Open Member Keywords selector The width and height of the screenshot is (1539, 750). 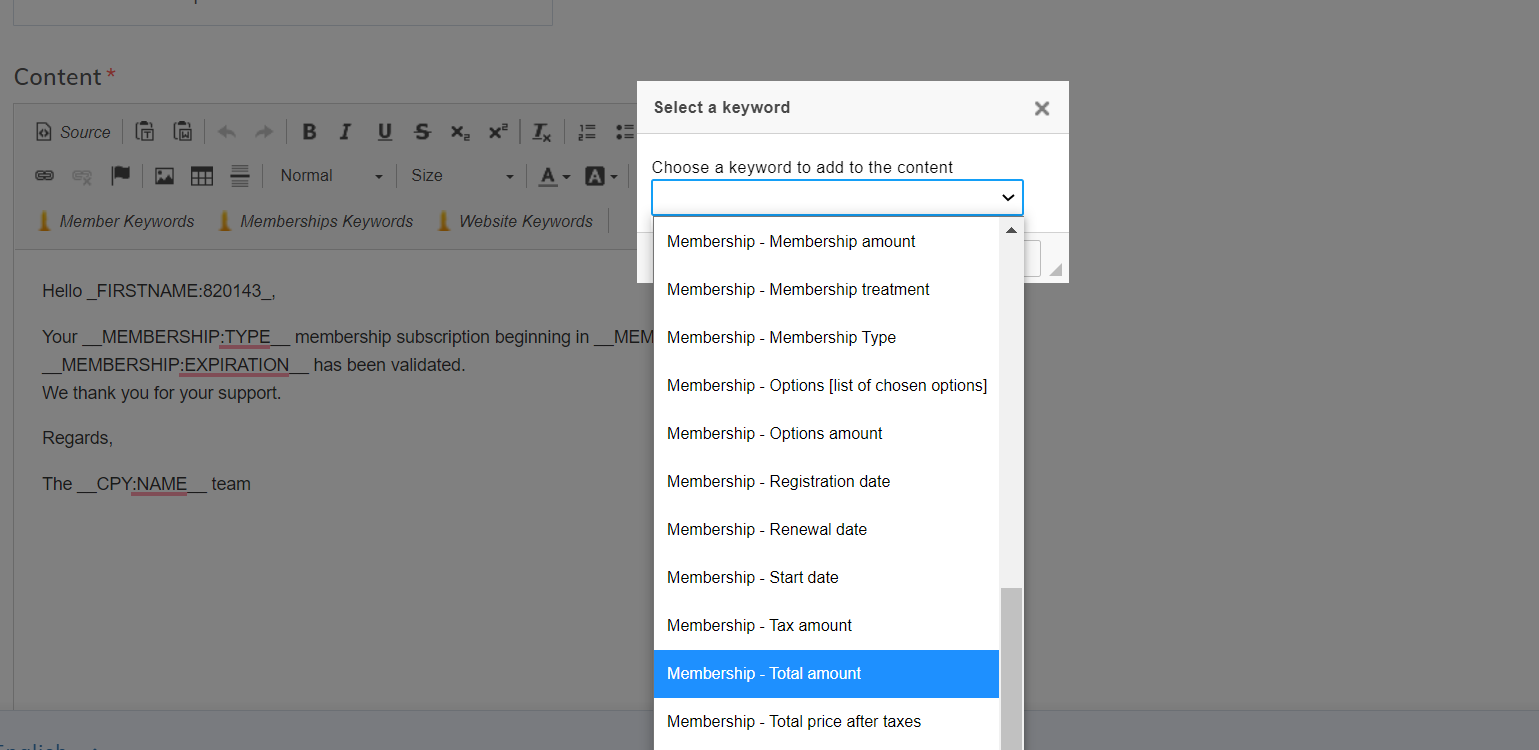coord(116,222)
